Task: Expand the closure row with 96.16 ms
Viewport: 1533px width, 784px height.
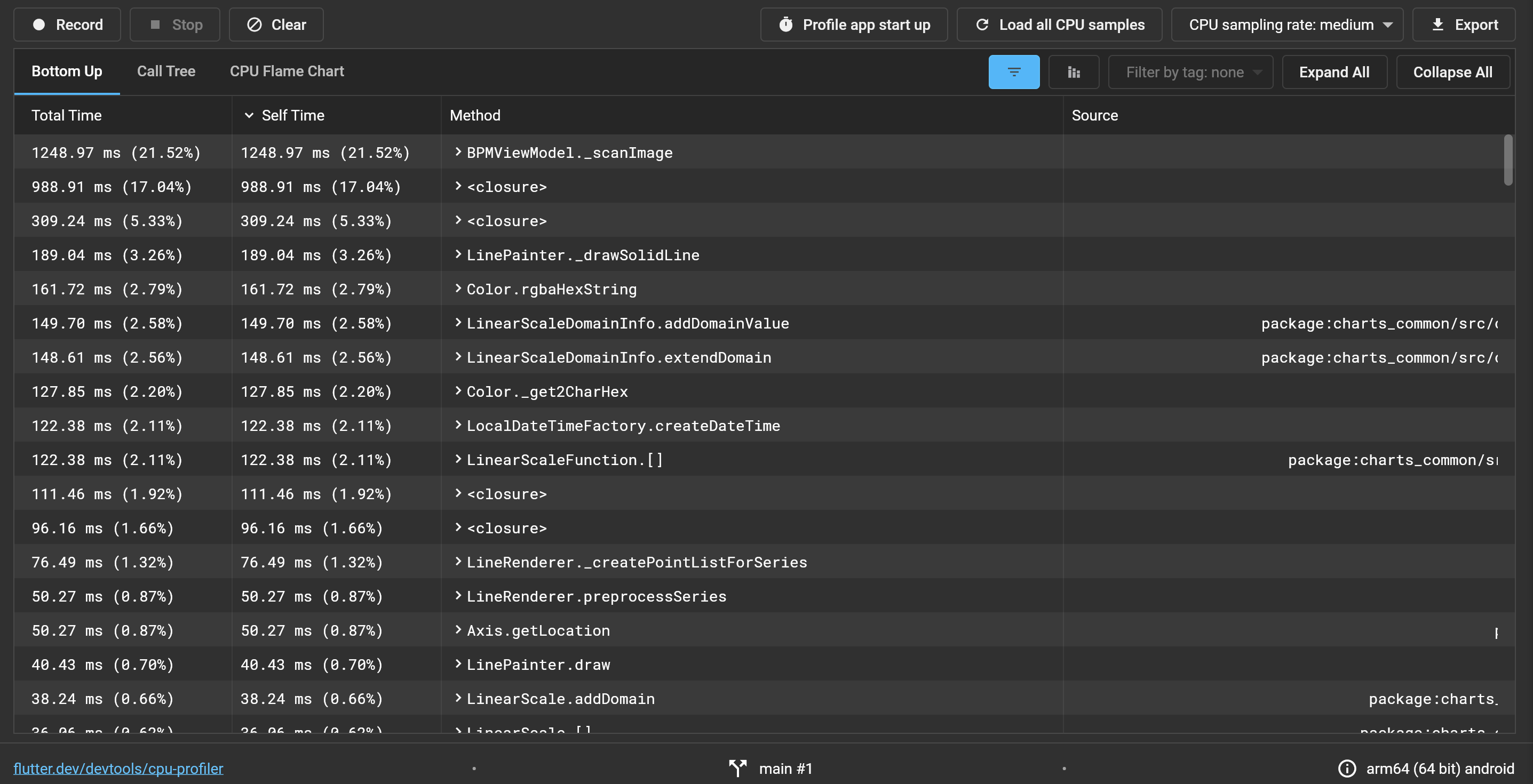Action: tap(458, 527)
